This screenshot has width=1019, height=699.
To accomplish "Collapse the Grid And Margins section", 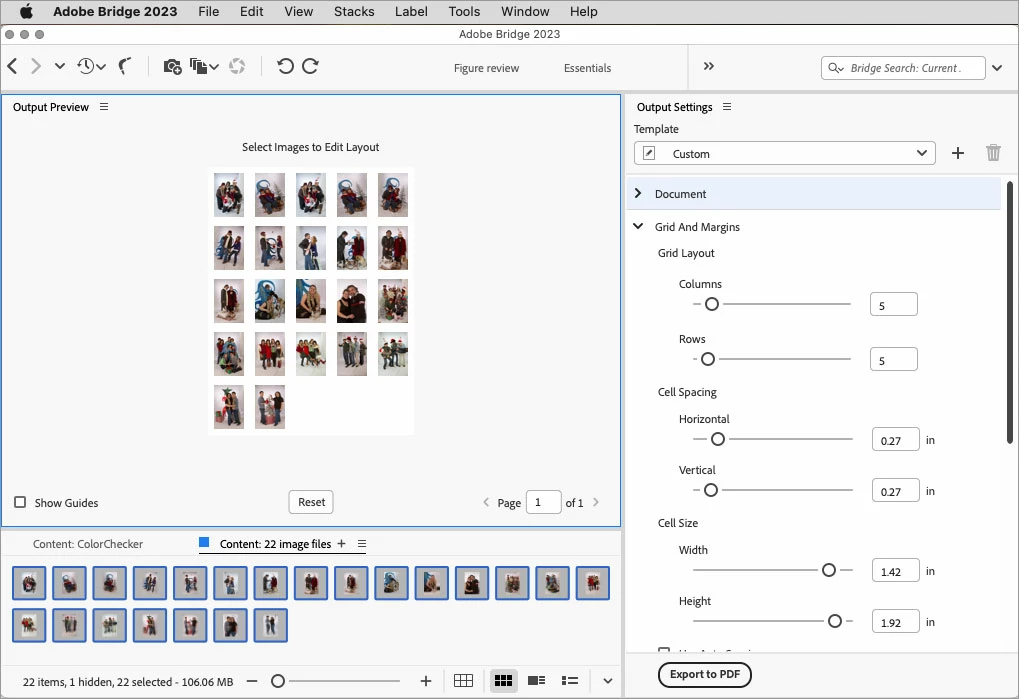I will (x=638, y=226).
